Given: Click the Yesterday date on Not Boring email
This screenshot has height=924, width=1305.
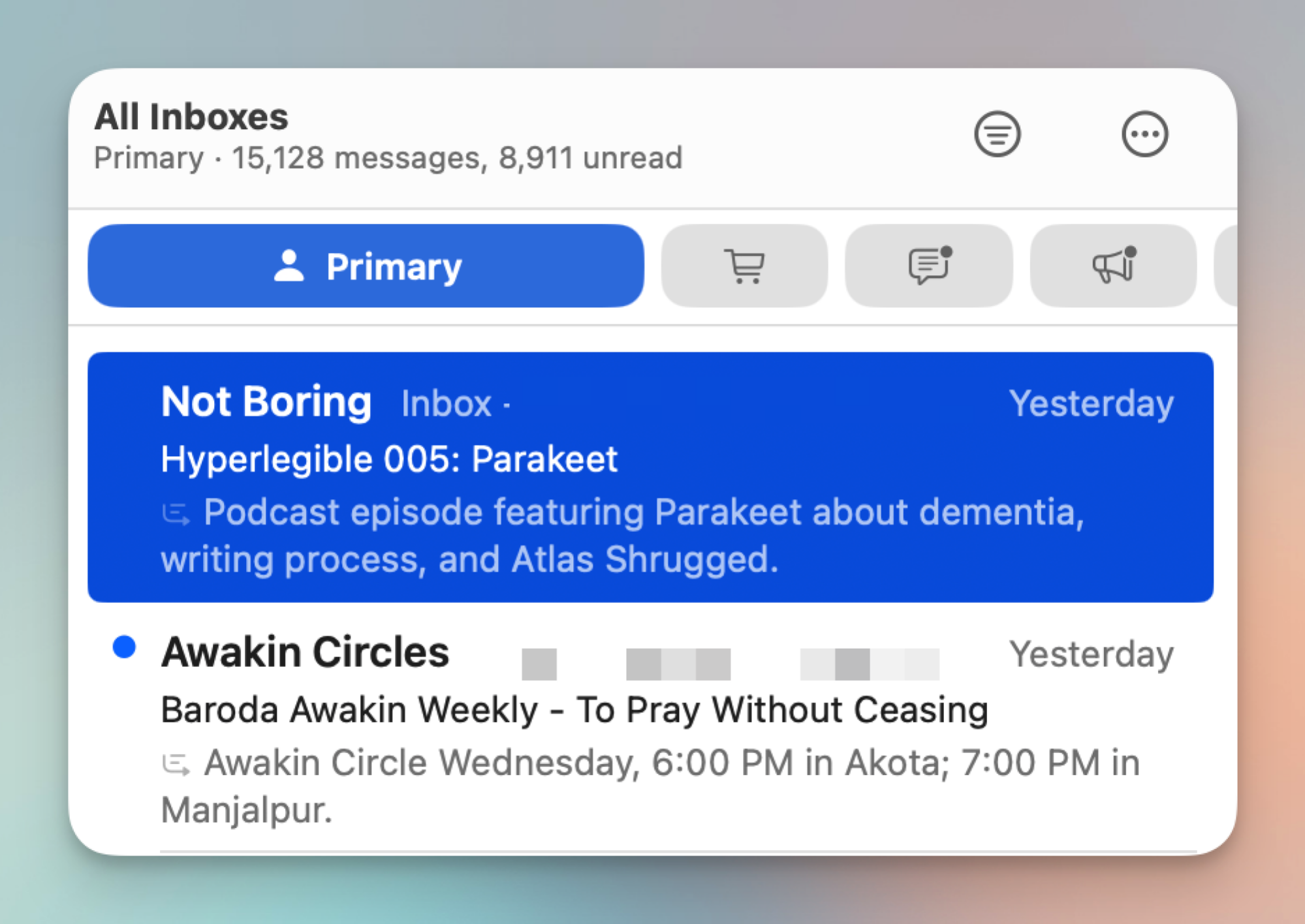Looking at the screenshot, I should coord(1092,403).
